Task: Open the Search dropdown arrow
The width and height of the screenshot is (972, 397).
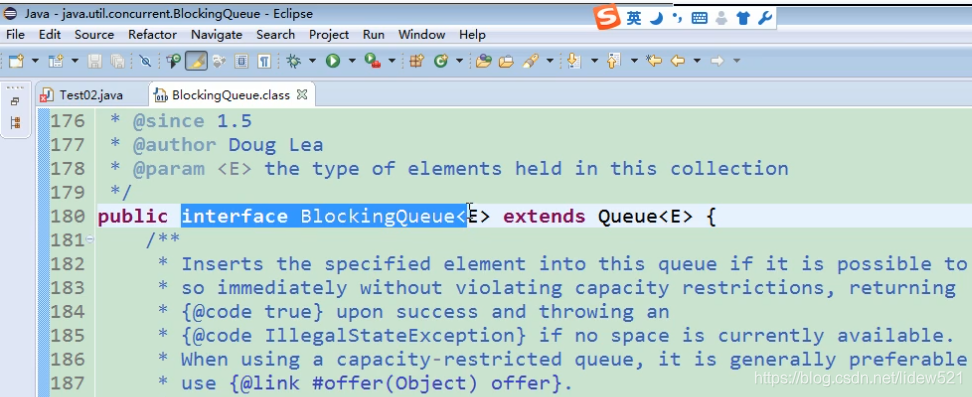Action: [x=550, y=61]
